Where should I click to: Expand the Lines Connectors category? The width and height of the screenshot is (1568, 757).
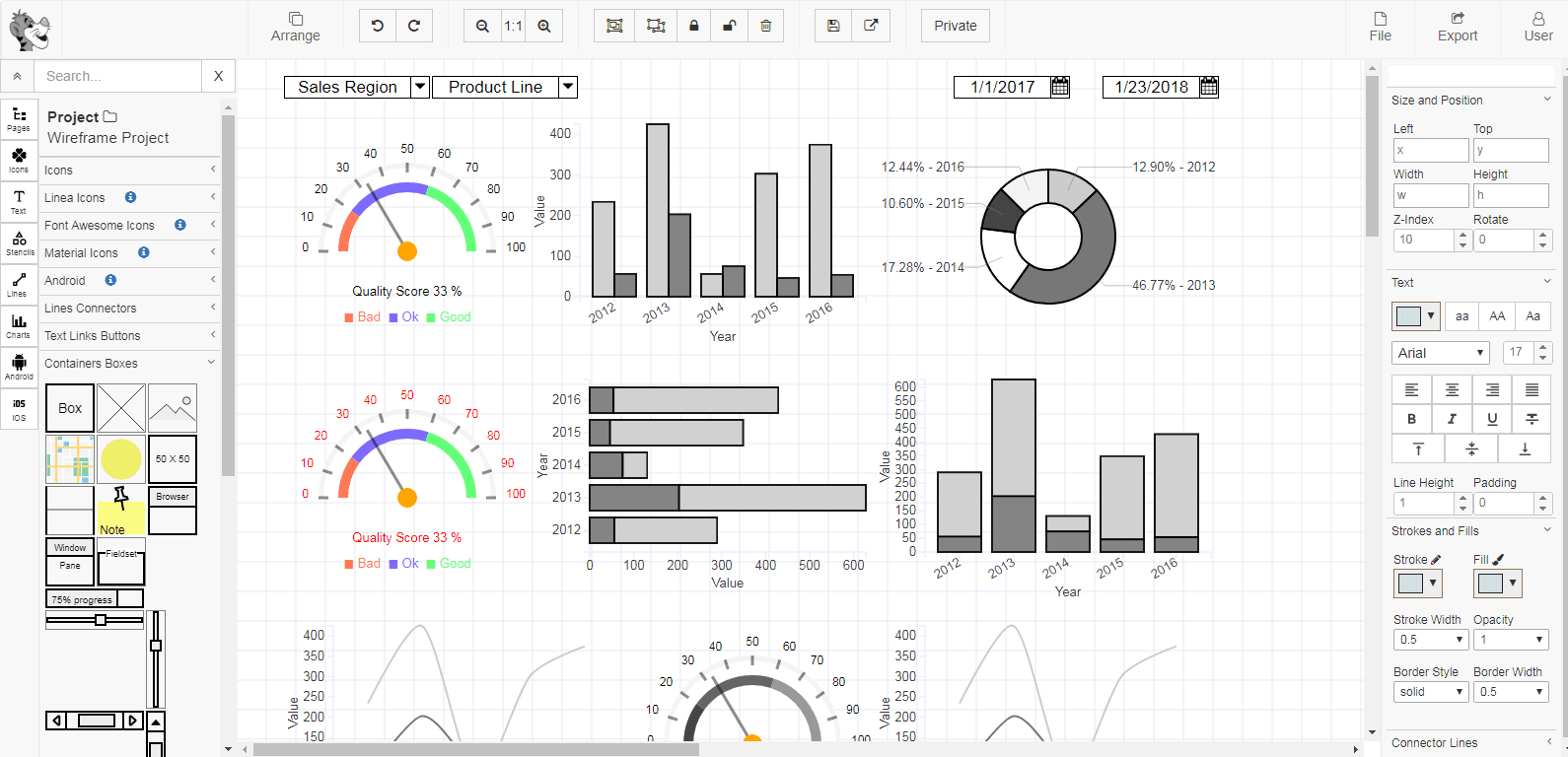pos(129,309)
